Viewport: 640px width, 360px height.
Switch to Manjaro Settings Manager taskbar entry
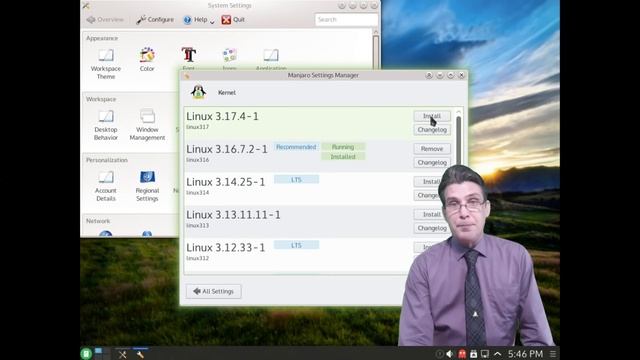[x=140, y=354]
